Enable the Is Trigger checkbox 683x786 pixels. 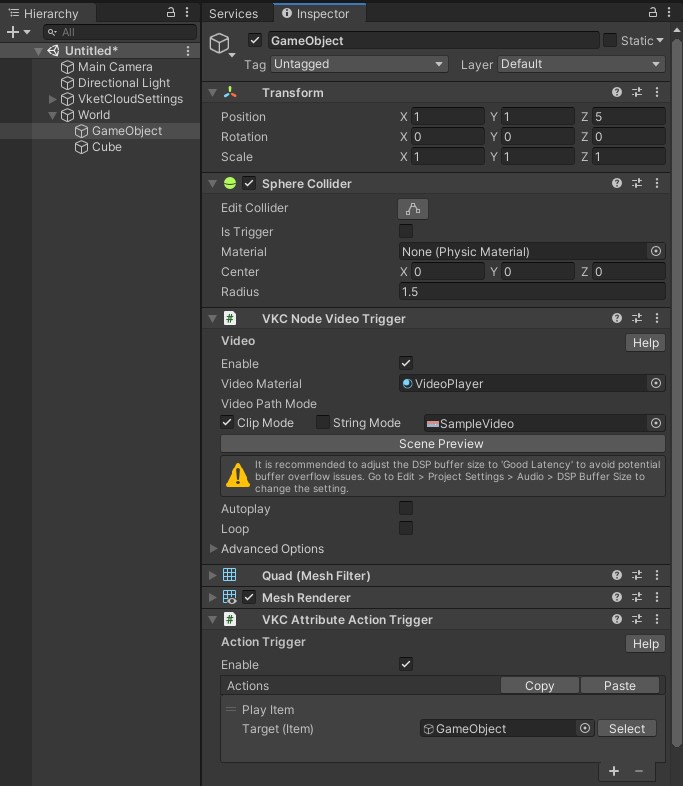coord(406,232)
